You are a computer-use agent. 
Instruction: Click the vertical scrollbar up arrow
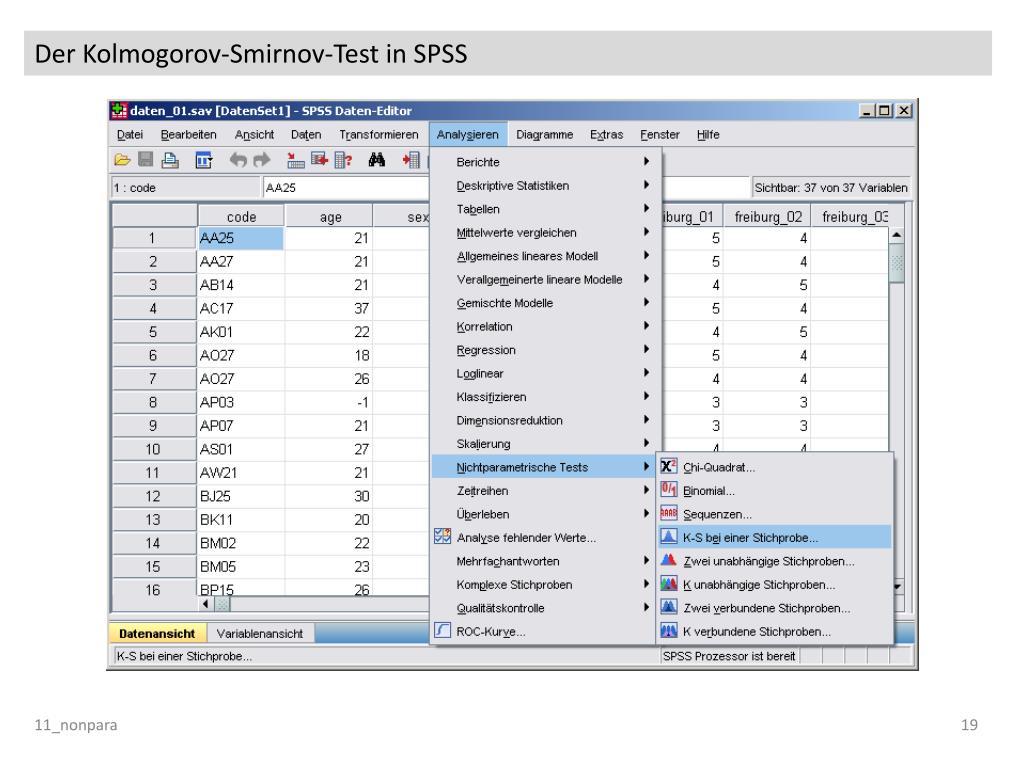pos(897,234)
